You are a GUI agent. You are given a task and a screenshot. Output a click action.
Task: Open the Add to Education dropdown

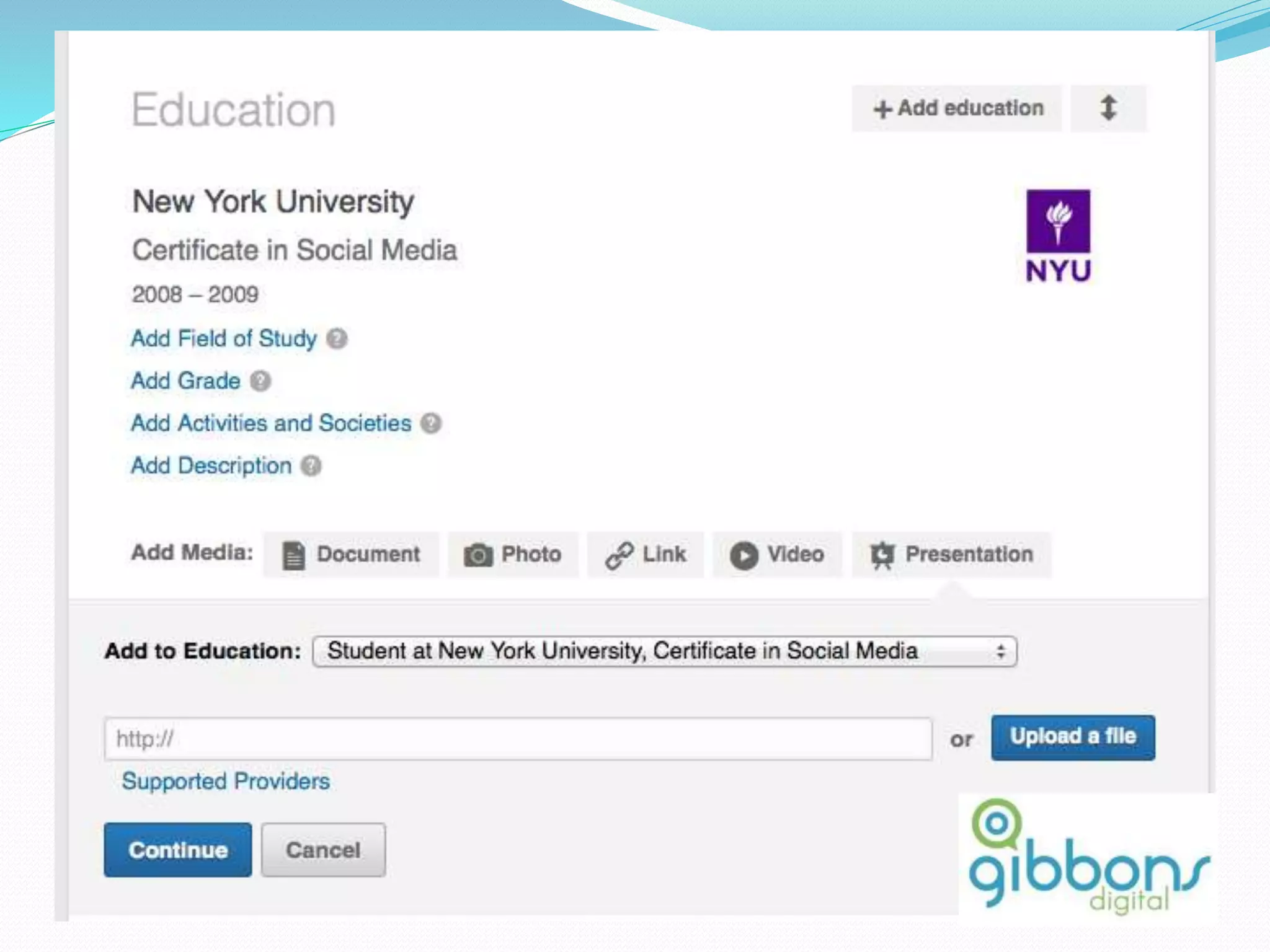point(664,651)
